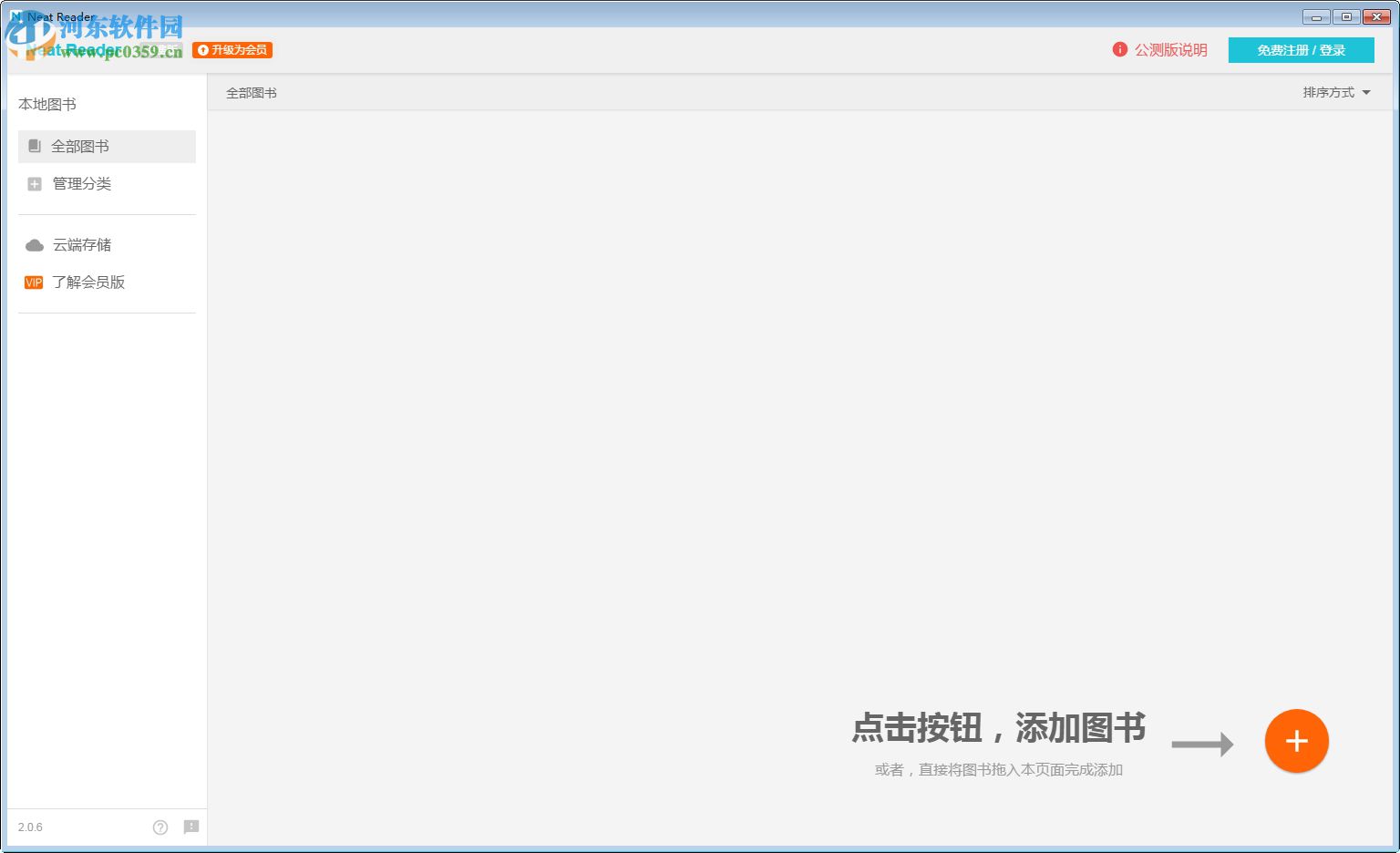Click the 免费注册 / 登录 button
The height and width of the screenshot is (853, 1400).
[x=1302, y=50]
